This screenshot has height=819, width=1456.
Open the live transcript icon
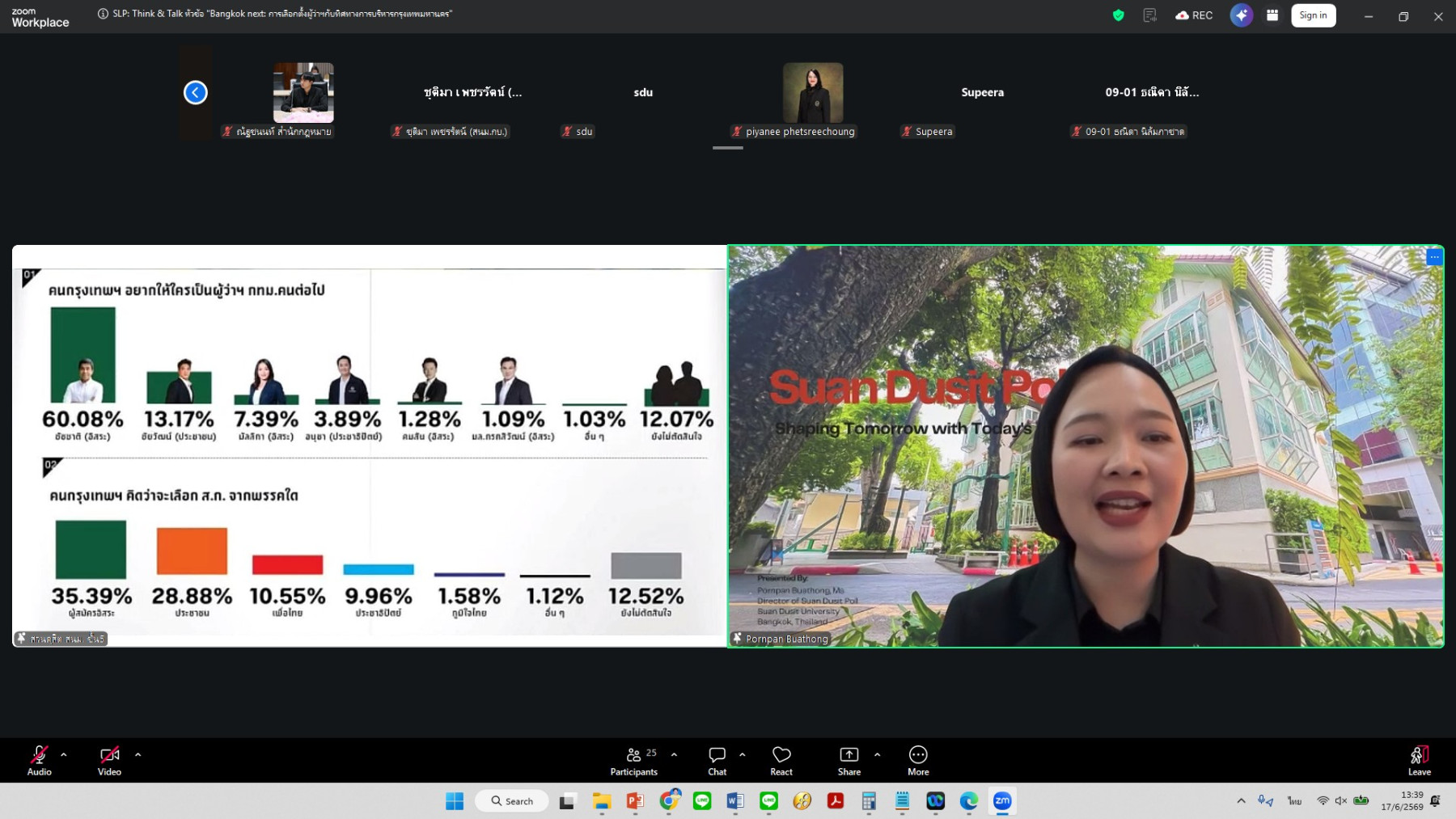click(1149, 15)
